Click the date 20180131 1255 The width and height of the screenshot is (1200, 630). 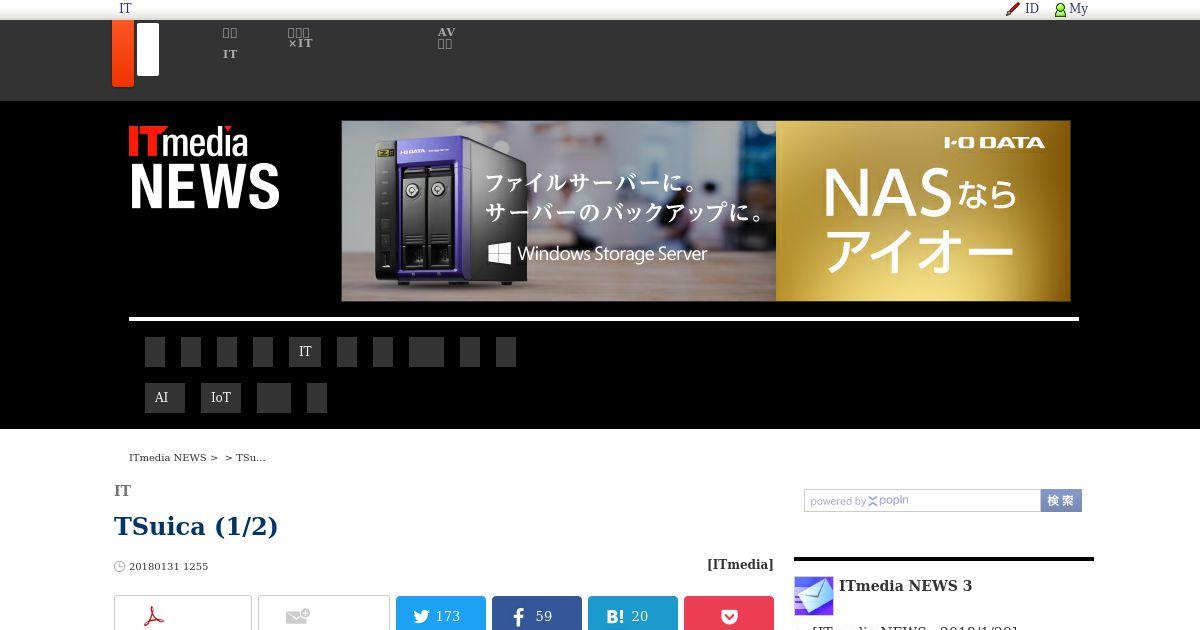click(168, 566)
